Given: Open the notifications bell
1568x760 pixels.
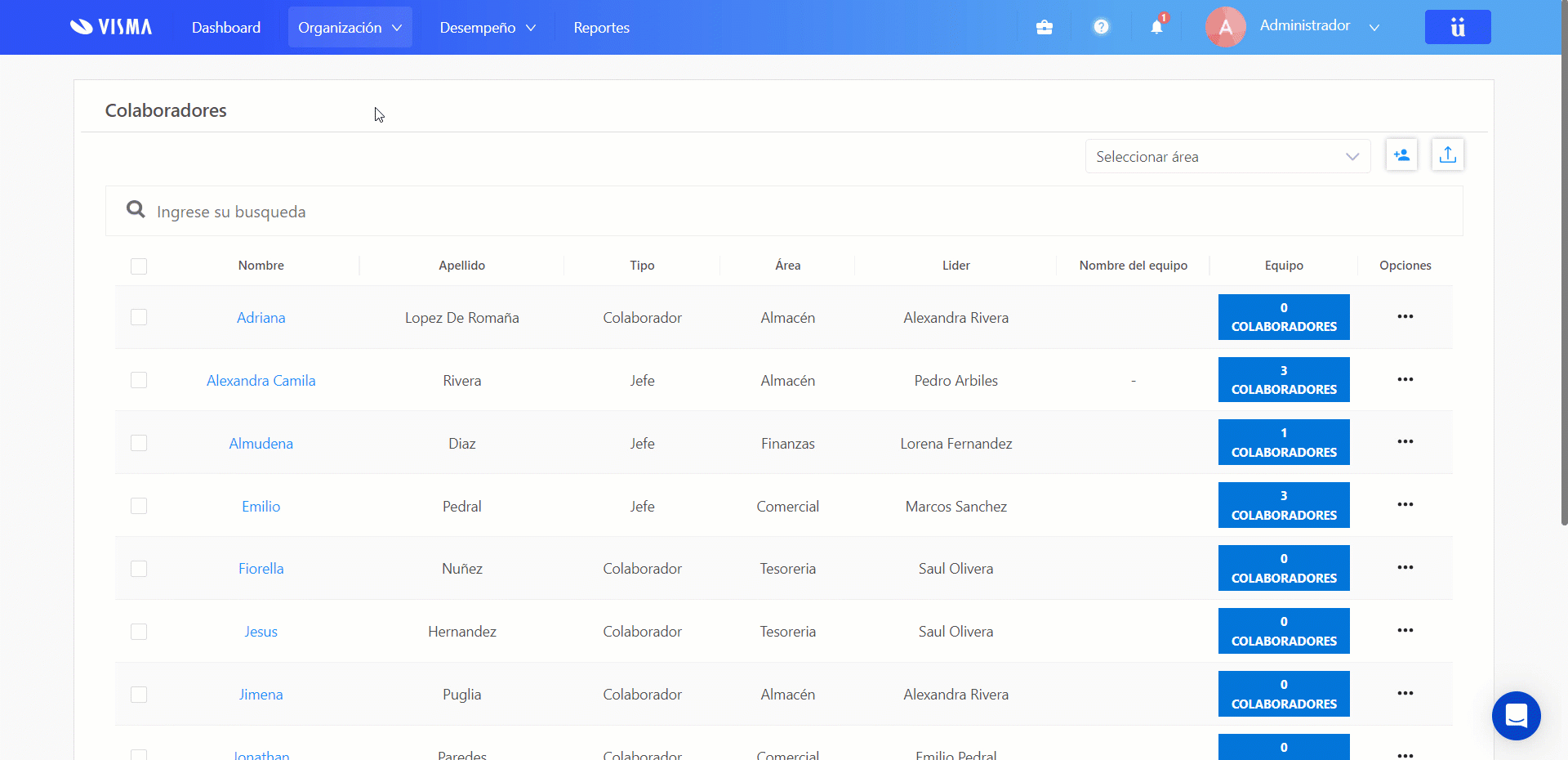Looking at the screenshot, I should 1156,27.
